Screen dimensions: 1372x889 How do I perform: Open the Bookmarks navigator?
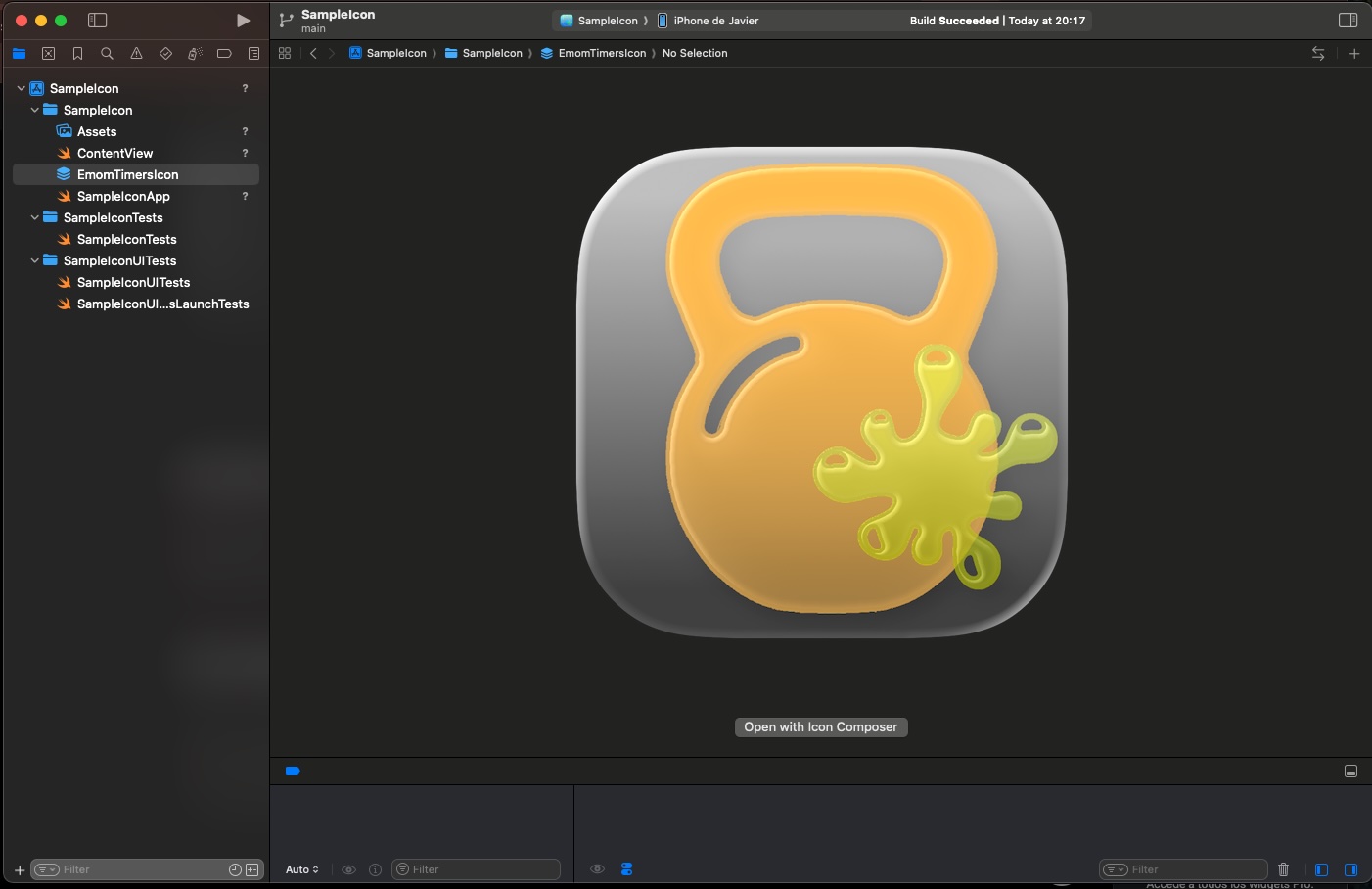[x=78, y=53]
